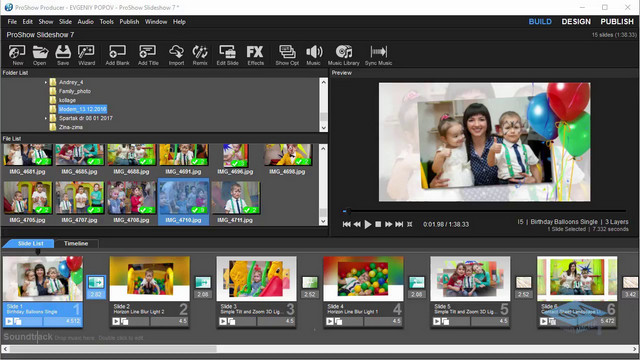Click transition icon after Slide 3
Screen dimensions: 640x360
tap(310, 282)
